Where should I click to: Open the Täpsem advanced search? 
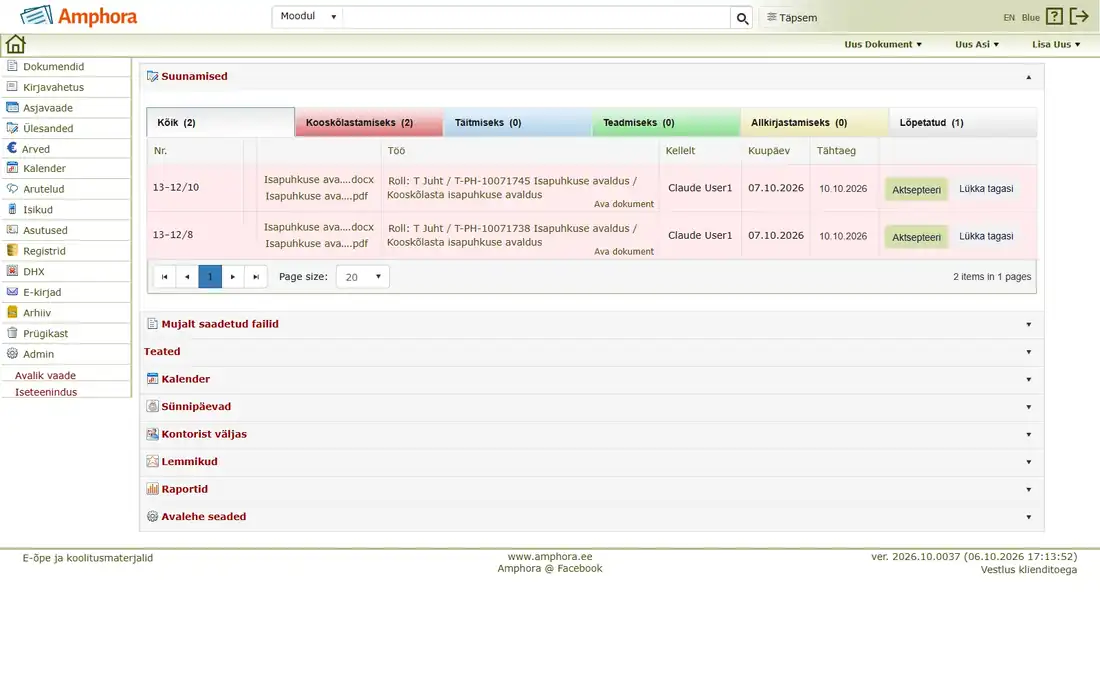(791, 18)
